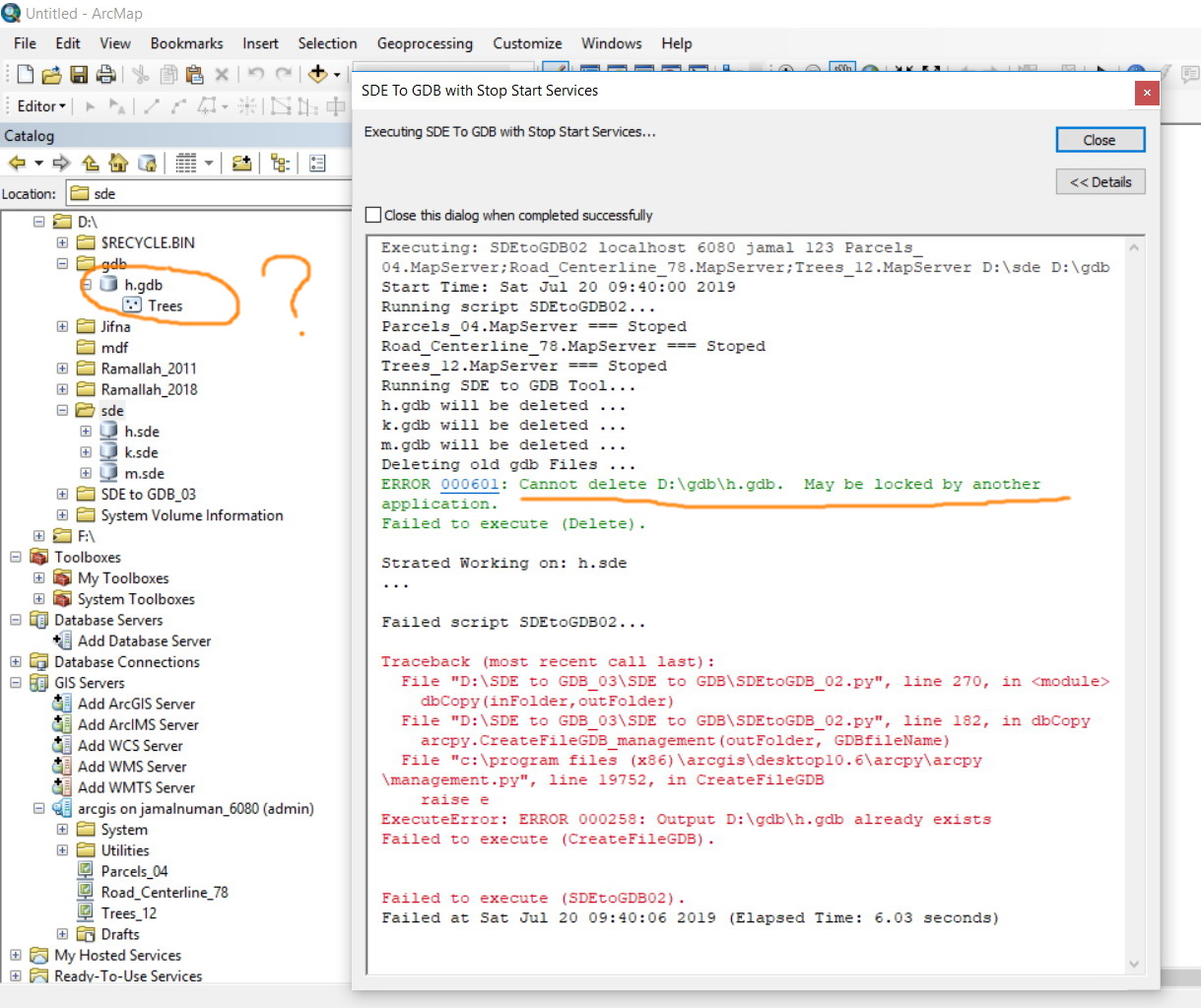The height and width of the screenshot is (1008, 1201).
Task: Click the Close button in dialog
Action: [x=1100, y=140]
